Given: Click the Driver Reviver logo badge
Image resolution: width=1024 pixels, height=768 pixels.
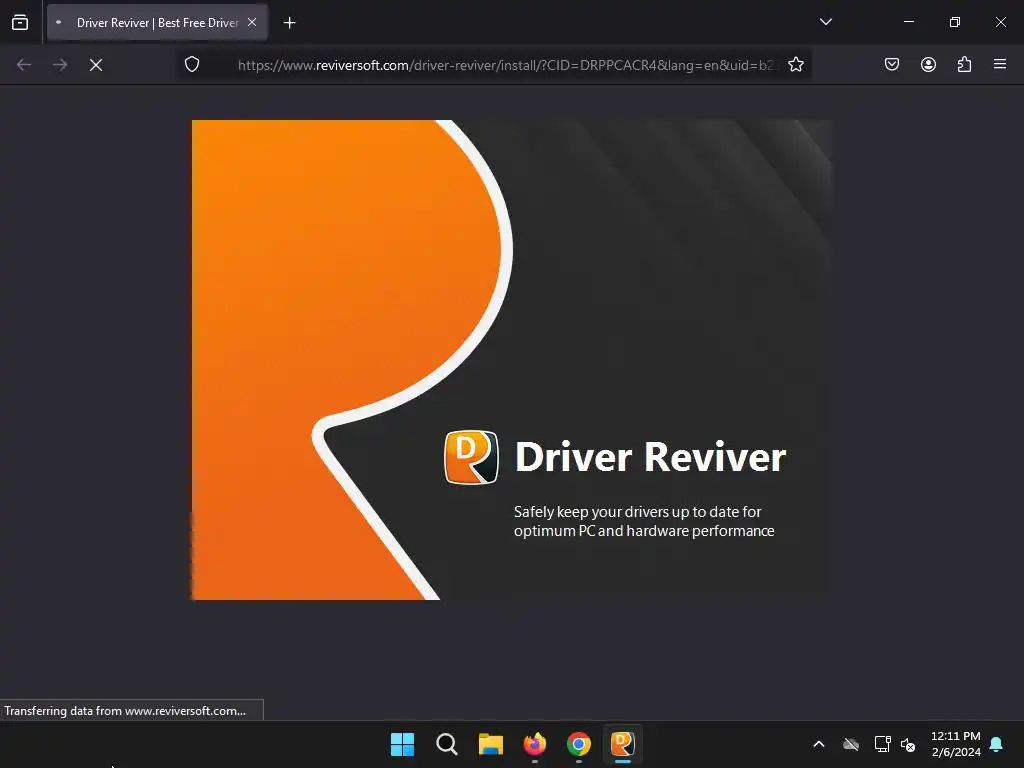Looking at the screenshot, I should click(472, 457).
